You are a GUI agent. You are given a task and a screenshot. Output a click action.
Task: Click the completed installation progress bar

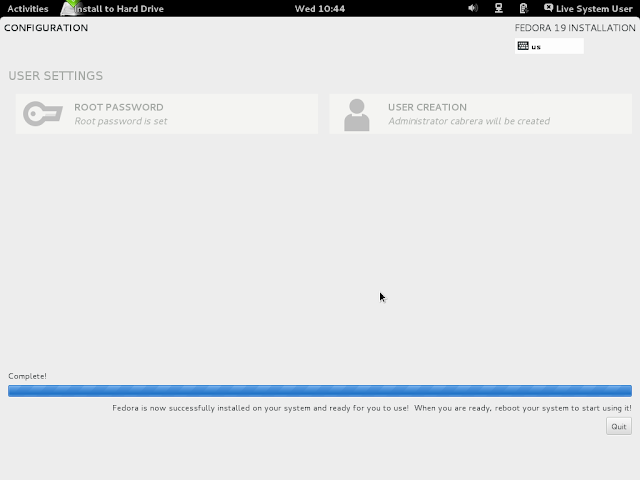320,391
